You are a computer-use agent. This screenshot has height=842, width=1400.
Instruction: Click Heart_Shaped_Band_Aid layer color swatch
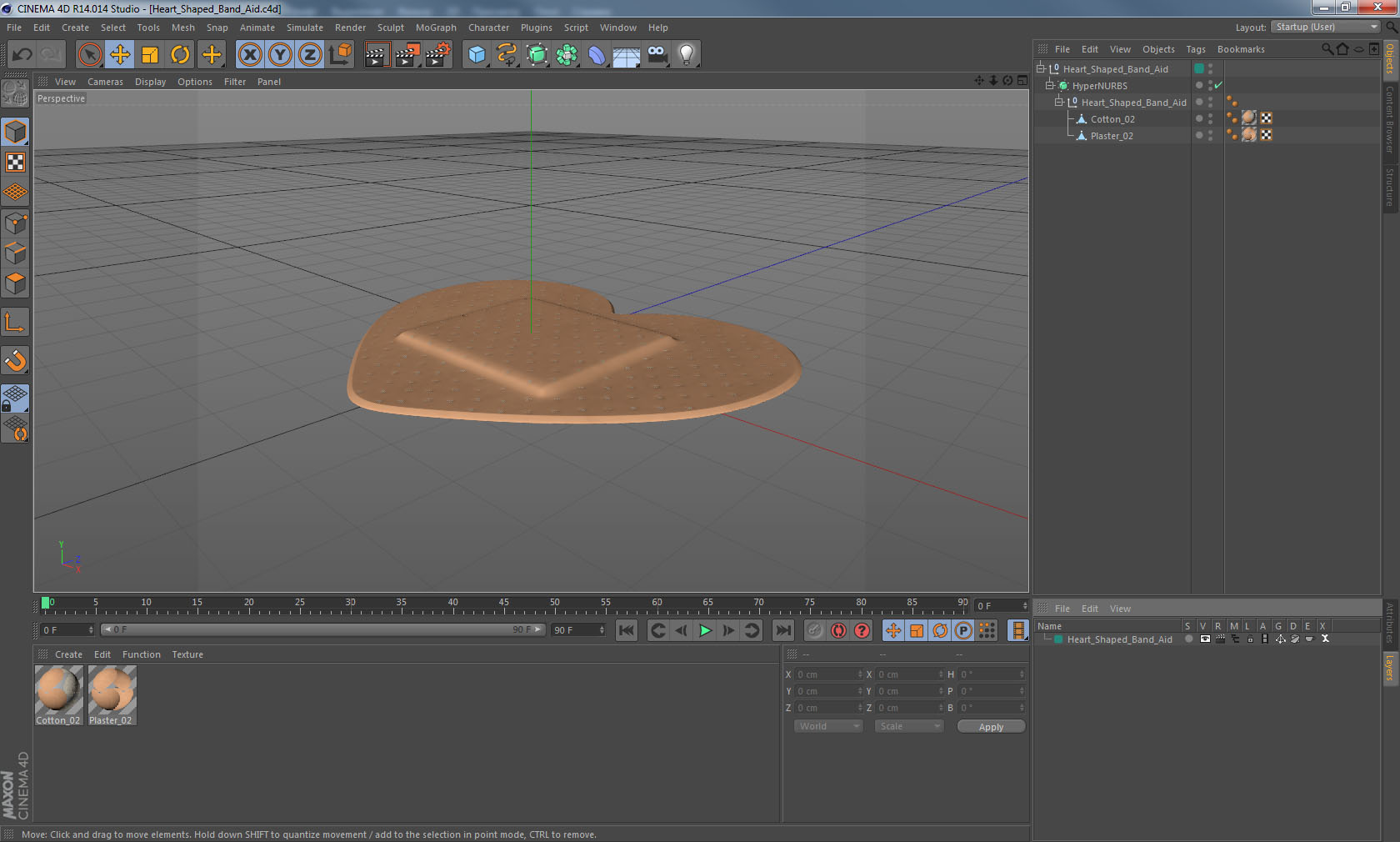coord(1199,69)
